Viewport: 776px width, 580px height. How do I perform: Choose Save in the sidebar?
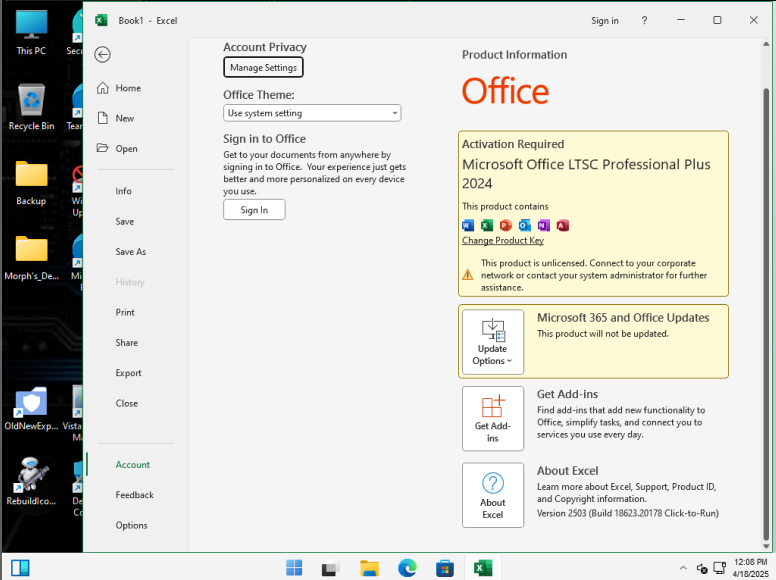tap(125, 221)
